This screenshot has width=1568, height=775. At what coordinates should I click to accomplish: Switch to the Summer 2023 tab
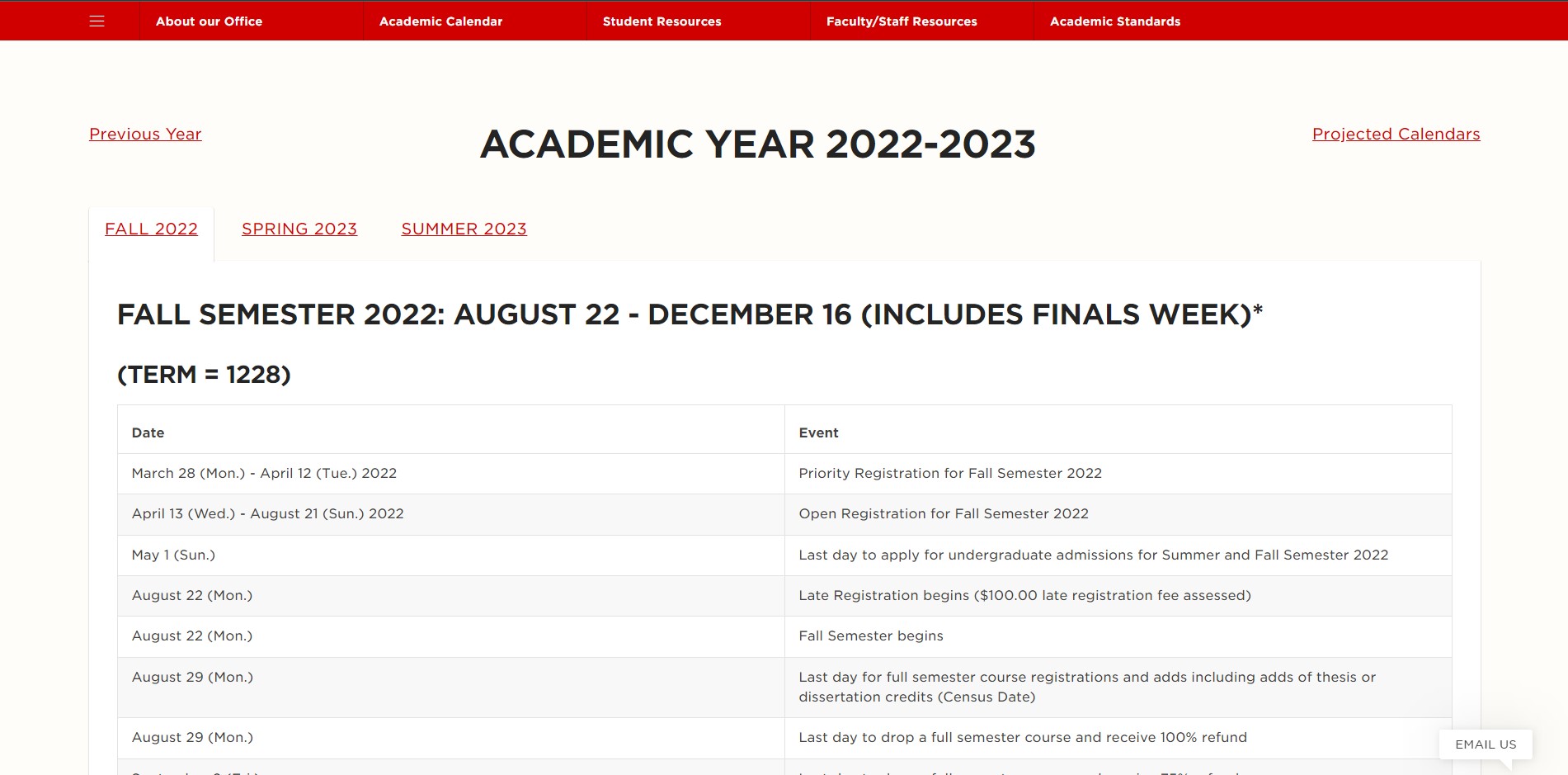tap(464, 229)
